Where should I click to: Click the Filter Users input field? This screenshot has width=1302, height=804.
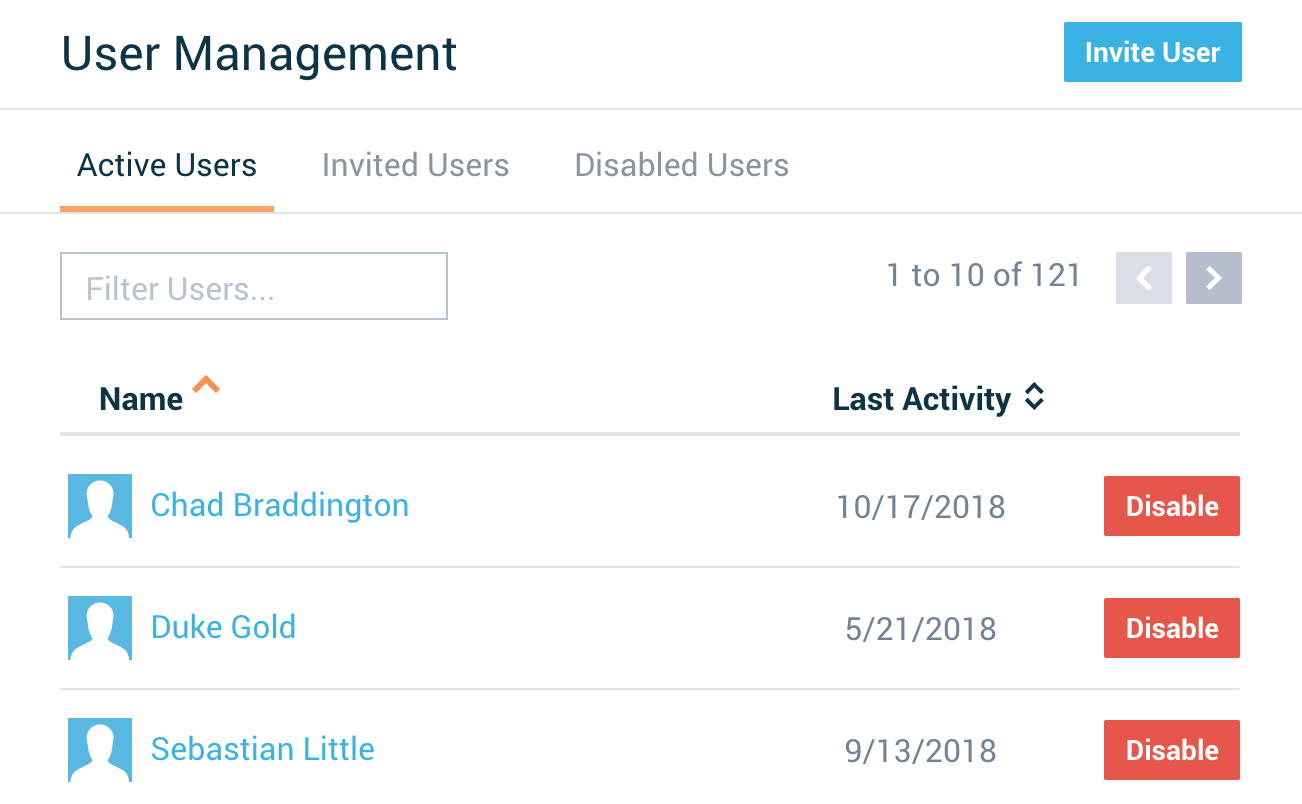click(x=253, y=286)
